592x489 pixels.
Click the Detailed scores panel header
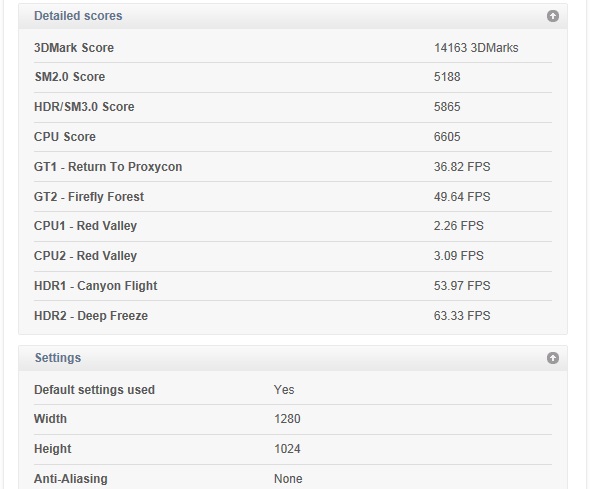pos(293,16)
